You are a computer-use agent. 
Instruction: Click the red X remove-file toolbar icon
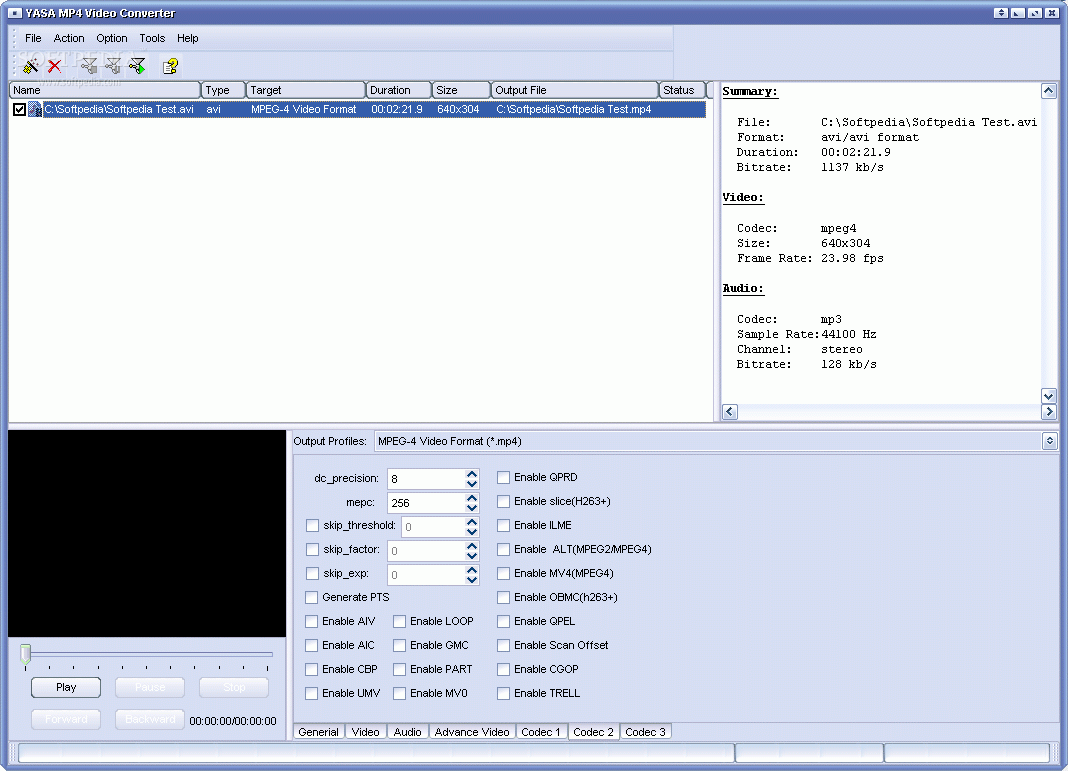tap(54, 65)
